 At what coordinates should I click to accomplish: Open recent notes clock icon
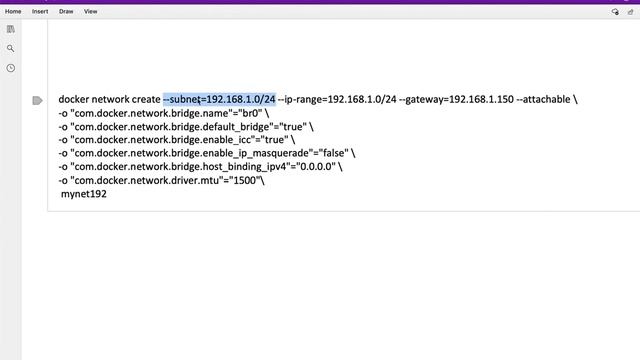pos(11,68)
